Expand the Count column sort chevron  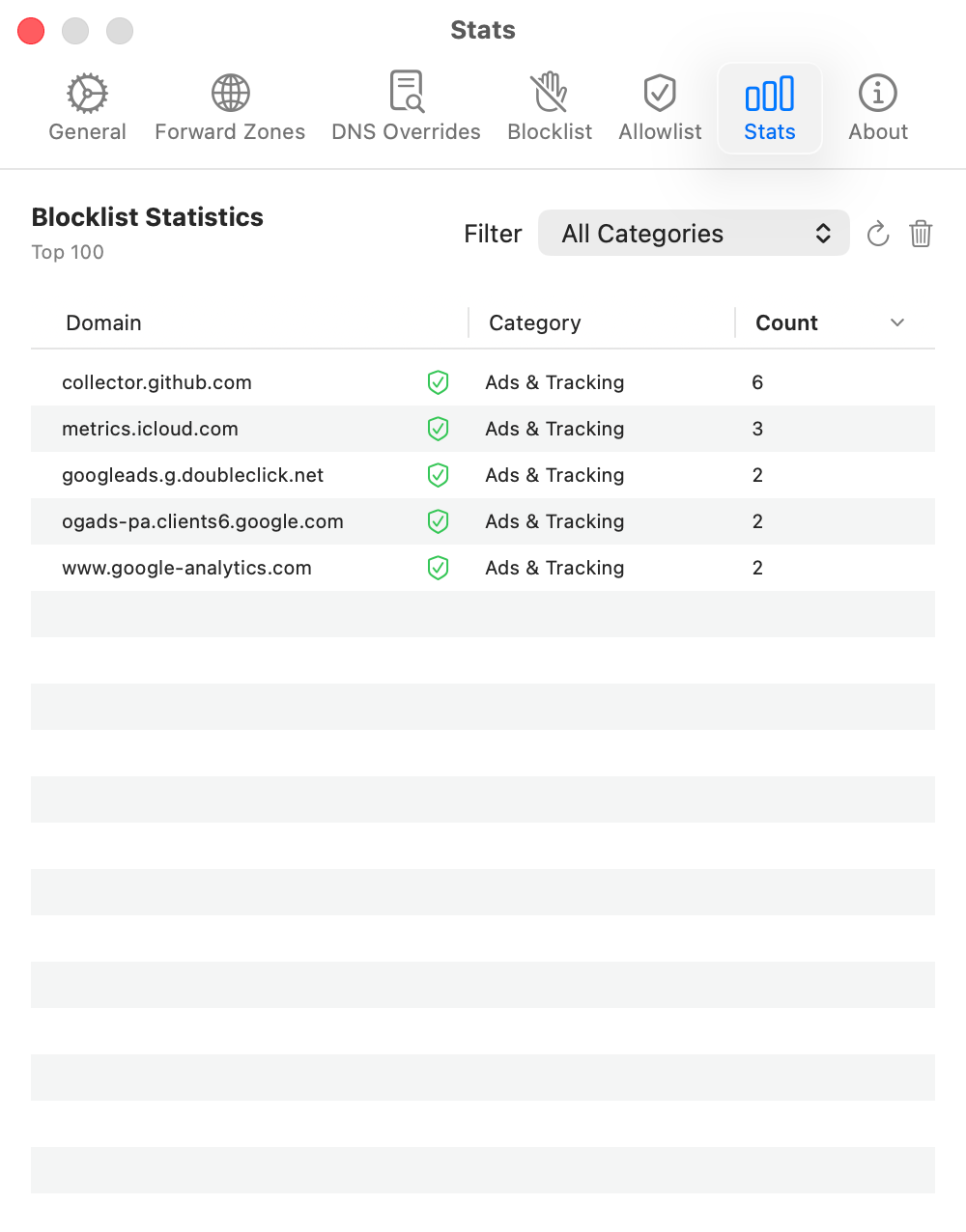point(897,322)
